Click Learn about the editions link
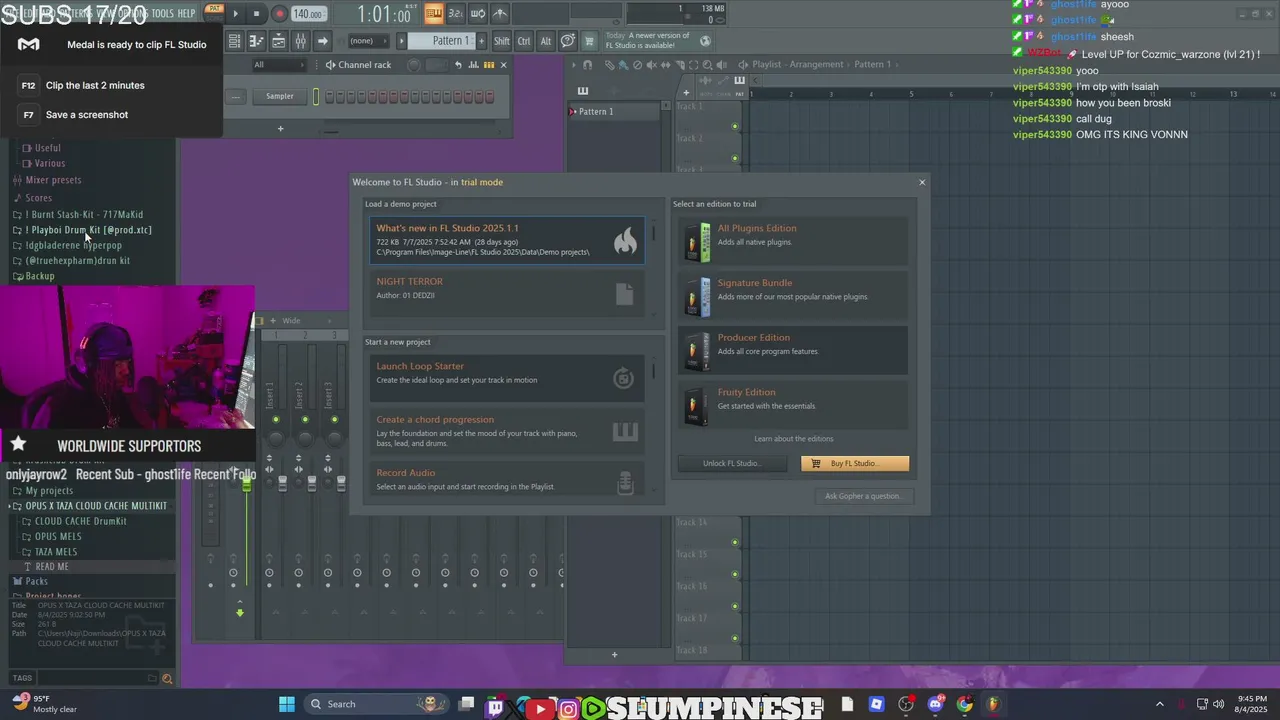The image size is (1280, 720). pyautogui.click(x=794, y=439)
